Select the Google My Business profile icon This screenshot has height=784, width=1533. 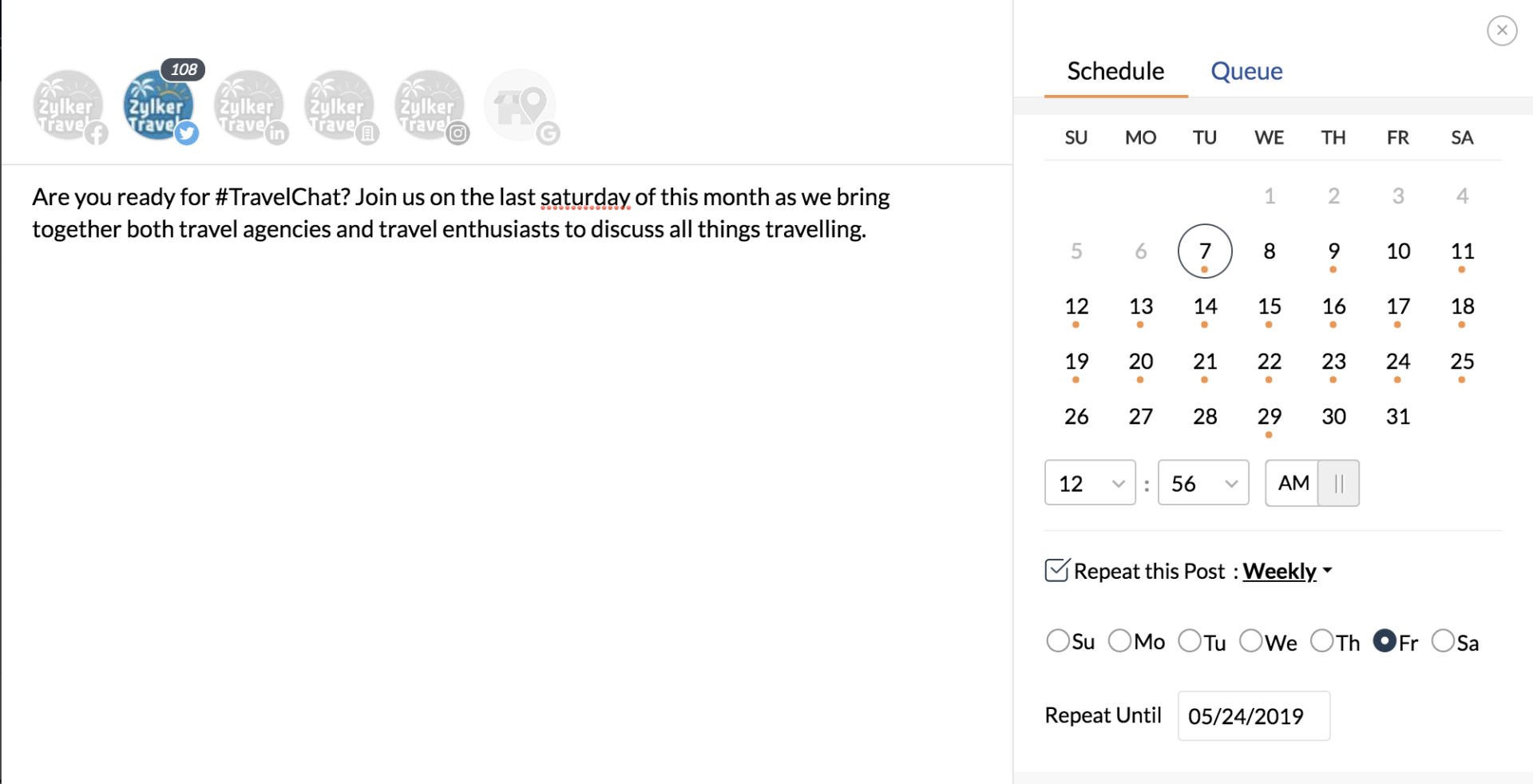click(x=520, y=106)
